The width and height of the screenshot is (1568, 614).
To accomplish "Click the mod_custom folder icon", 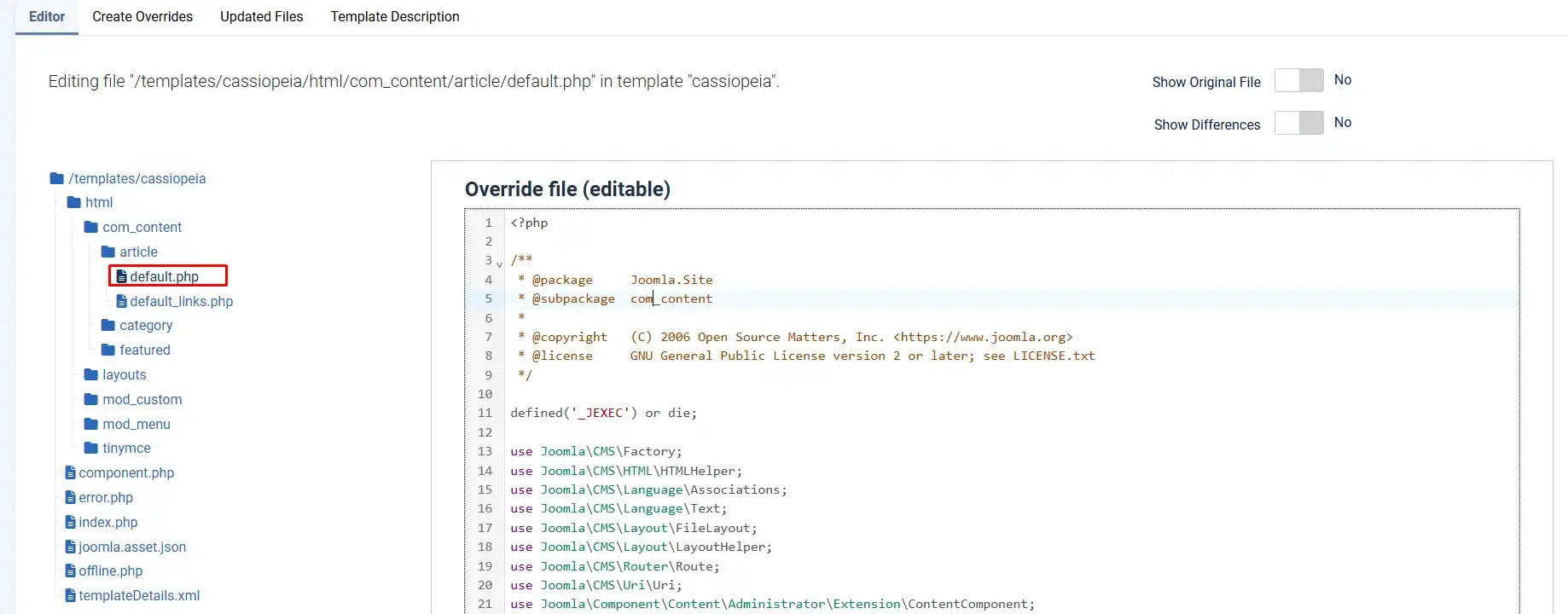I will (91, 399).
